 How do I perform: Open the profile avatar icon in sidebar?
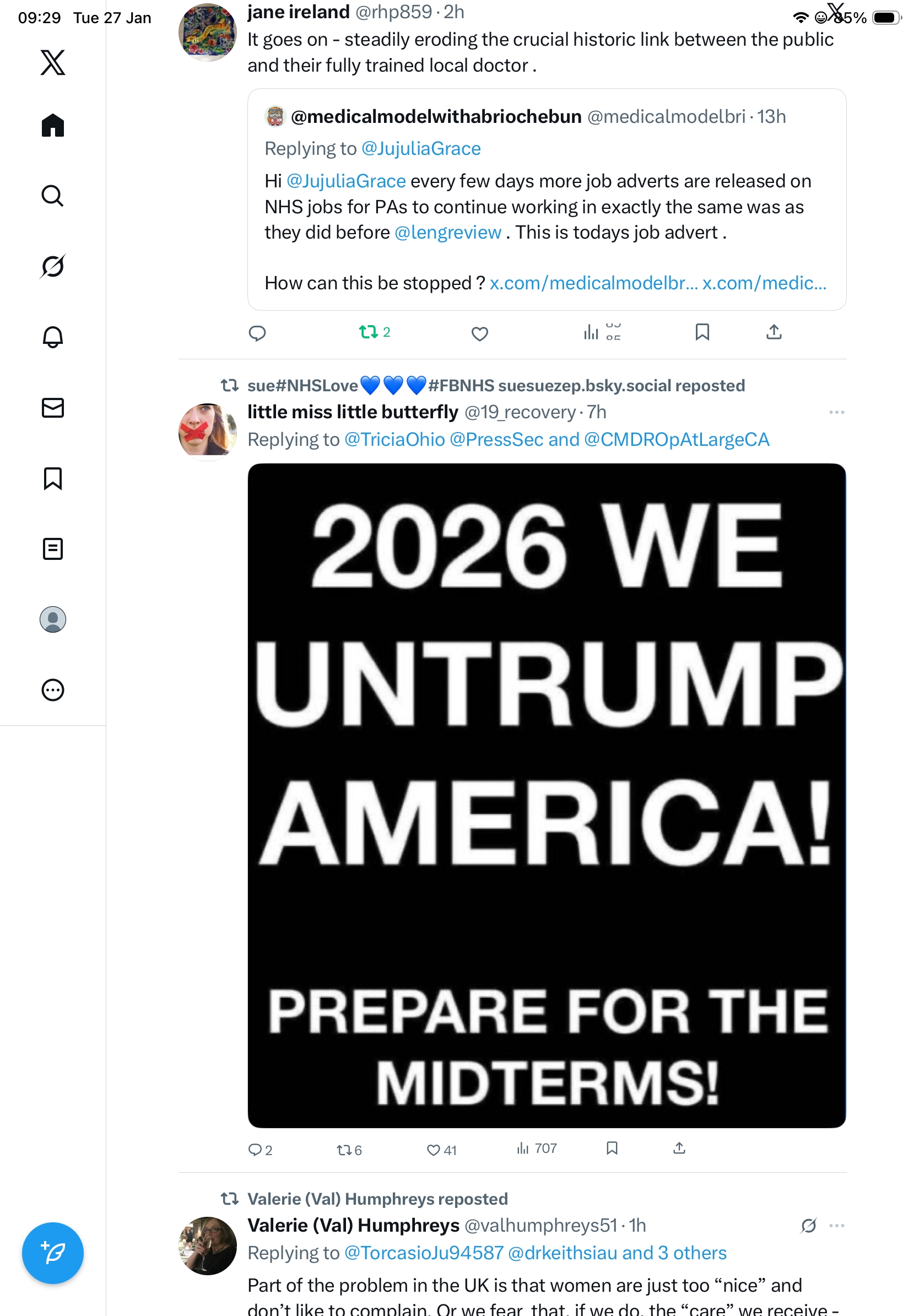[x=53, y=619]
